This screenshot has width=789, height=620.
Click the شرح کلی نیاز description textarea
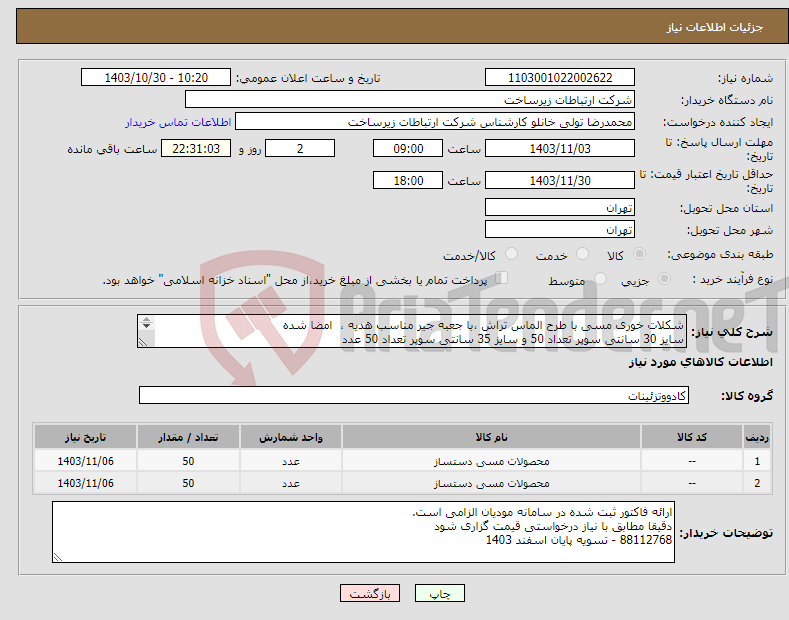[x=412, y=331]
